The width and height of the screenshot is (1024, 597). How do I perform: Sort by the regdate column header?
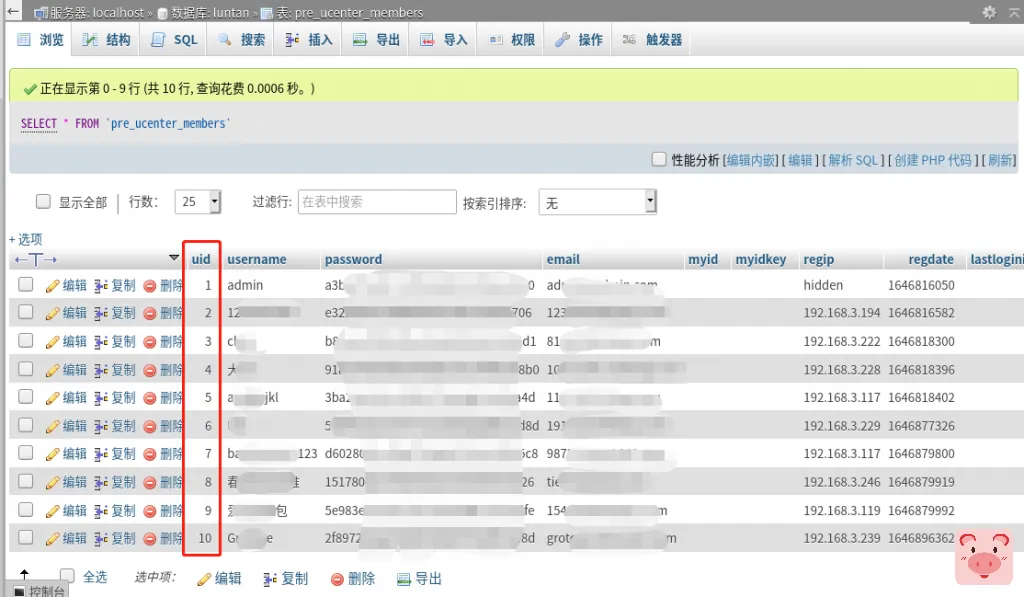[x=931, y=259]
